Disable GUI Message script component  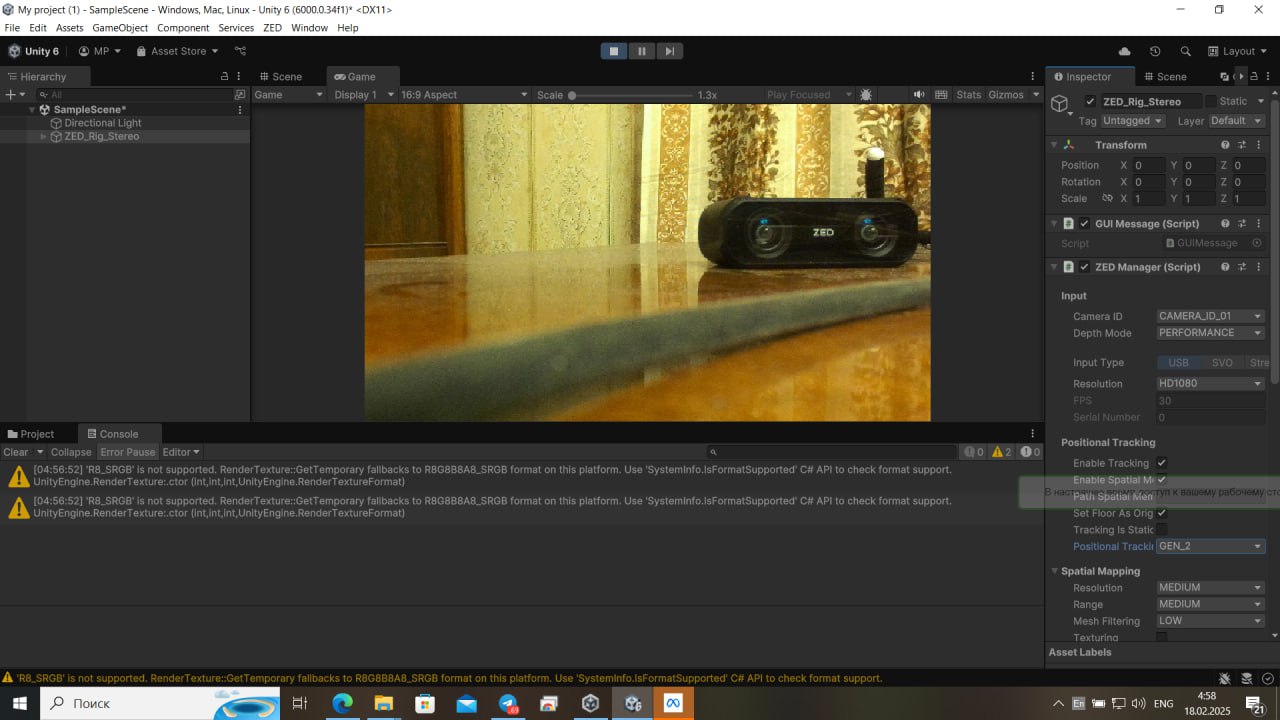[x=1084, y=224]
